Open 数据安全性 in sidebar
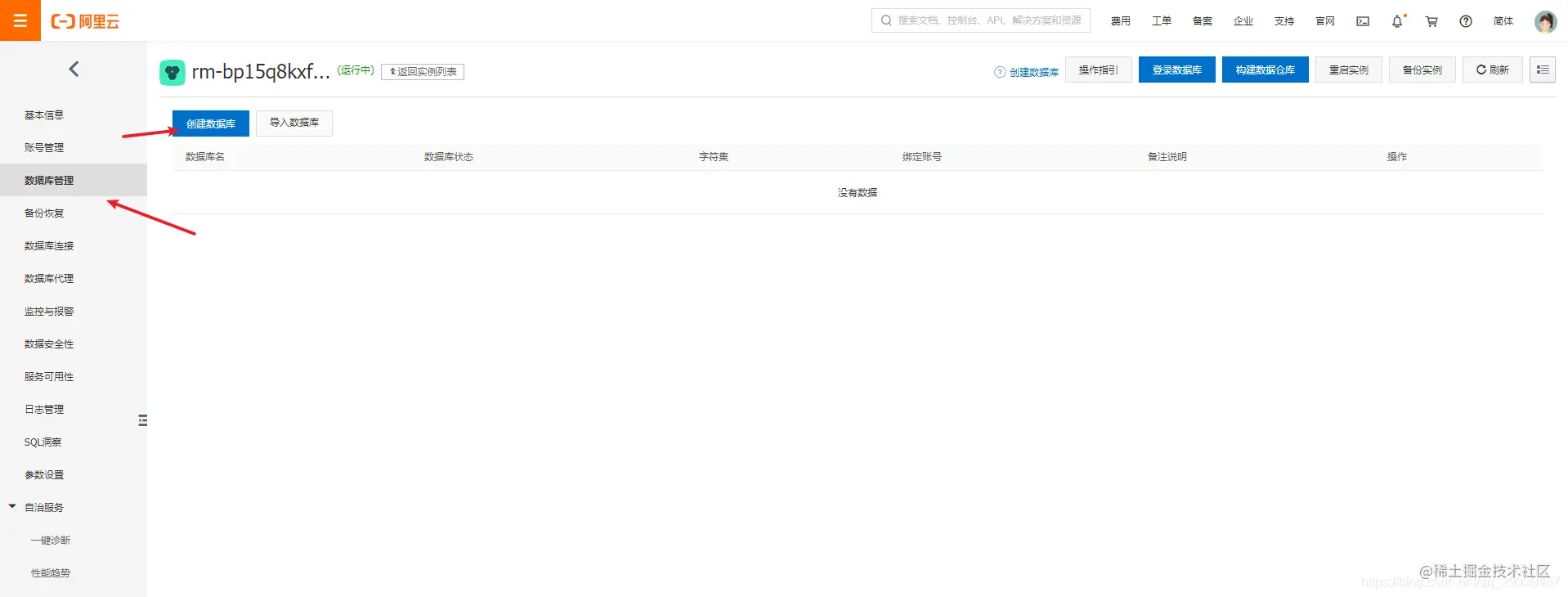Image resolution: width=1568 pixels, height=597 pixels. 49,344
